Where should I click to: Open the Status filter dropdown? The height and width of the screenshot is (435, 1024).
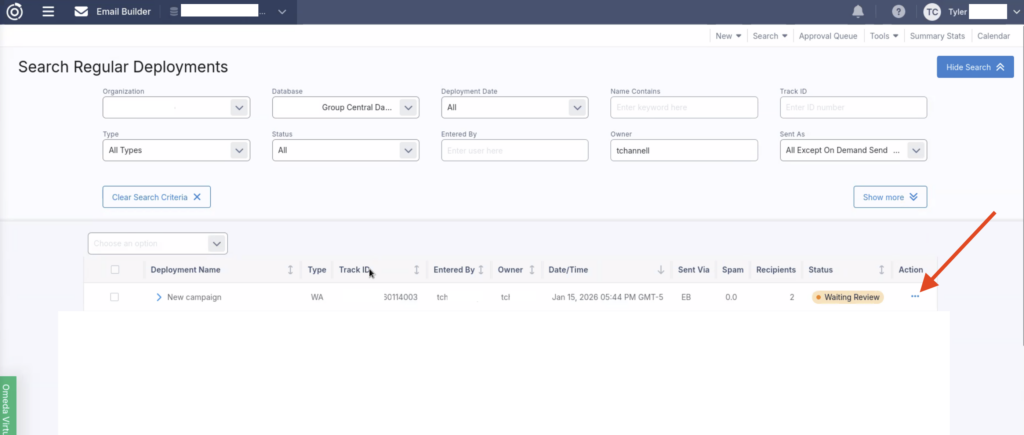coord(345,150)
